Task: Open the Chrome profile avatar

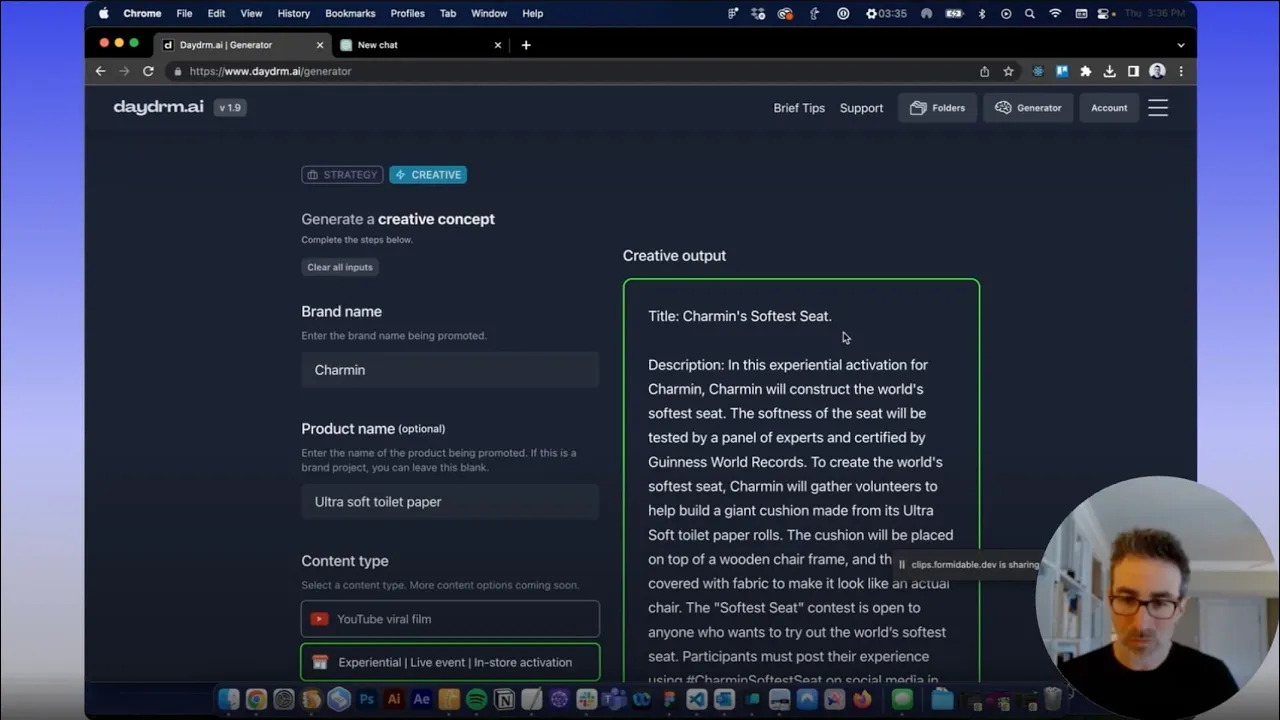Action: 1157,71
